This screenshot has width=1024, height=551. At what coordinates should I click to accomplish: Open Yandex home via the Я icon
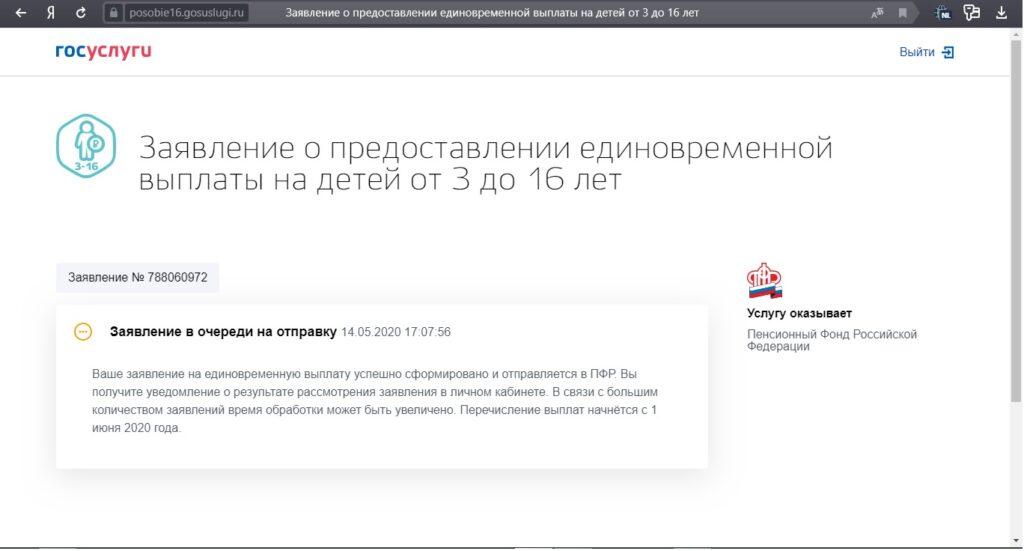pyautogui.click(x=51, y=12)
